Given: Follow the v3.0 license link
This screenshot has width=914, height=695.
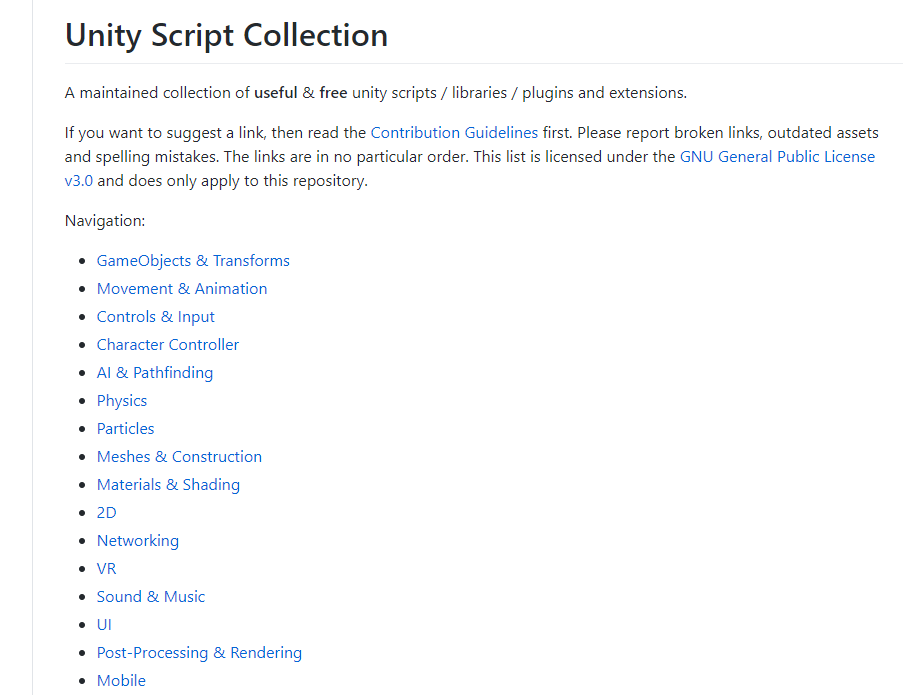Looking at the screenshot, I should pos(79,181).
